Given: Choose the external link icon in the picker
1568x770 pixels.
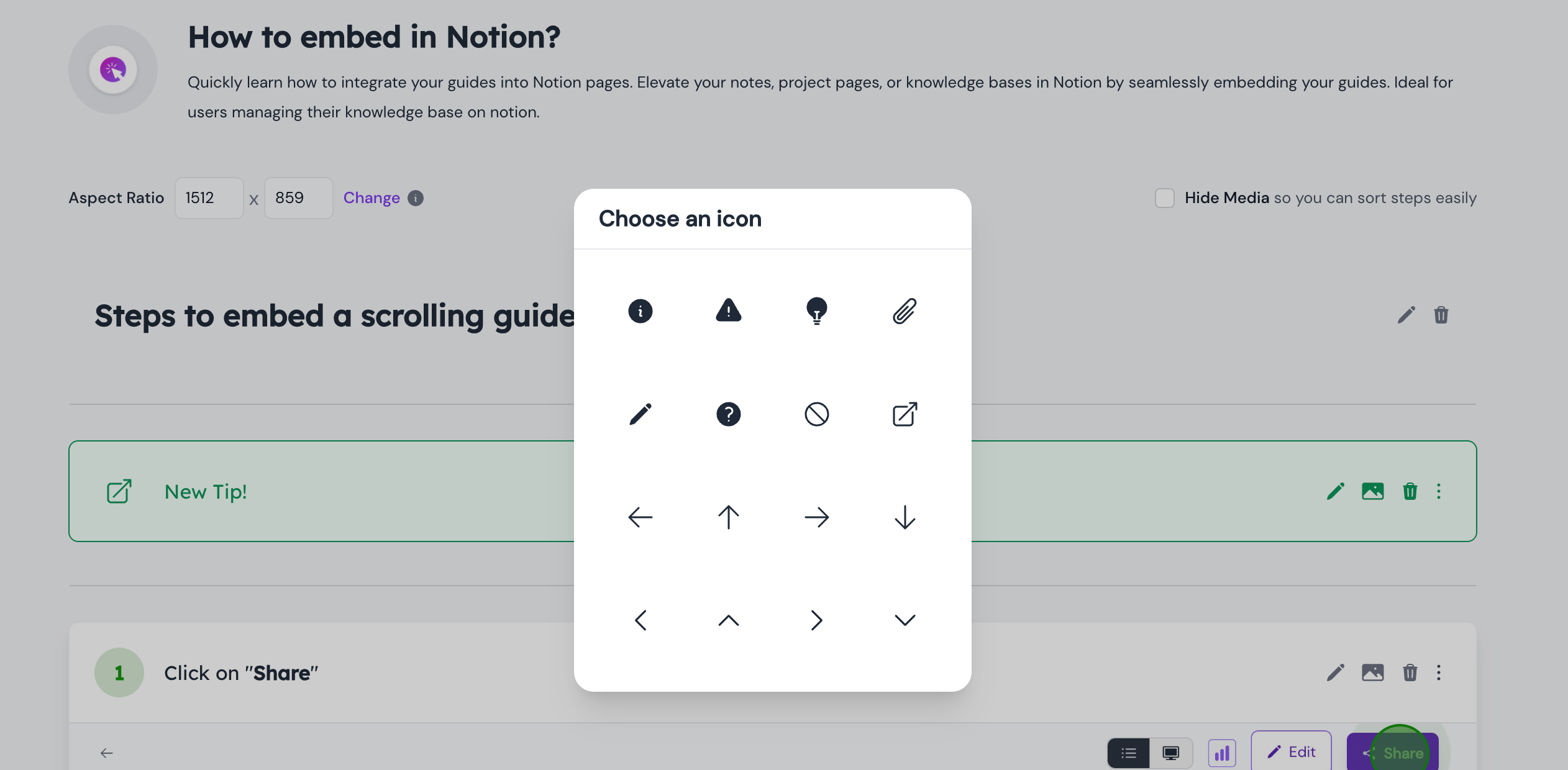Looking at the screenshot, I should [905, 414].
